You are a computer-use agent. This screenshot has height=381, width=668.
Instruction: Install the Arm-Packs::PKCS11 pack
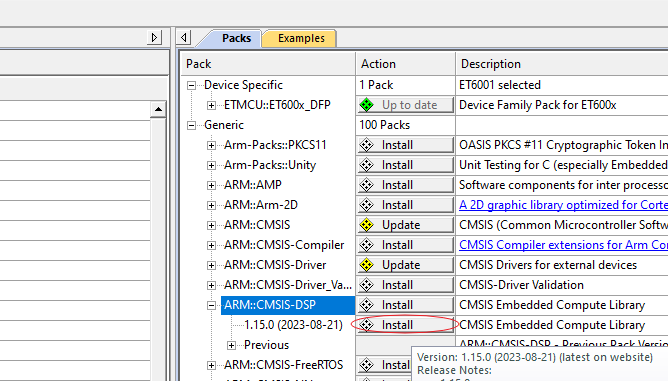pyautogui.click(x=406, y=145)
